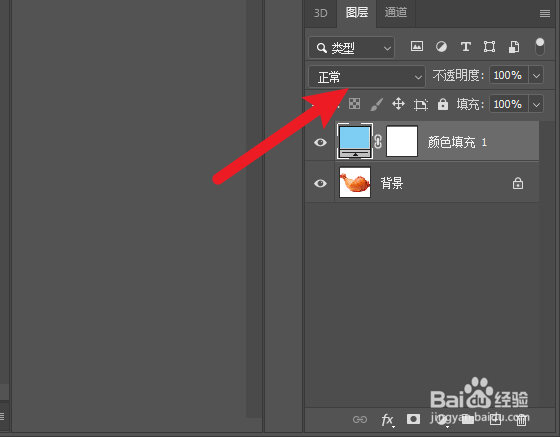Expand the fill slider dropdown arrow
This screenshot has width=560, height=437.
click(536, 104)
